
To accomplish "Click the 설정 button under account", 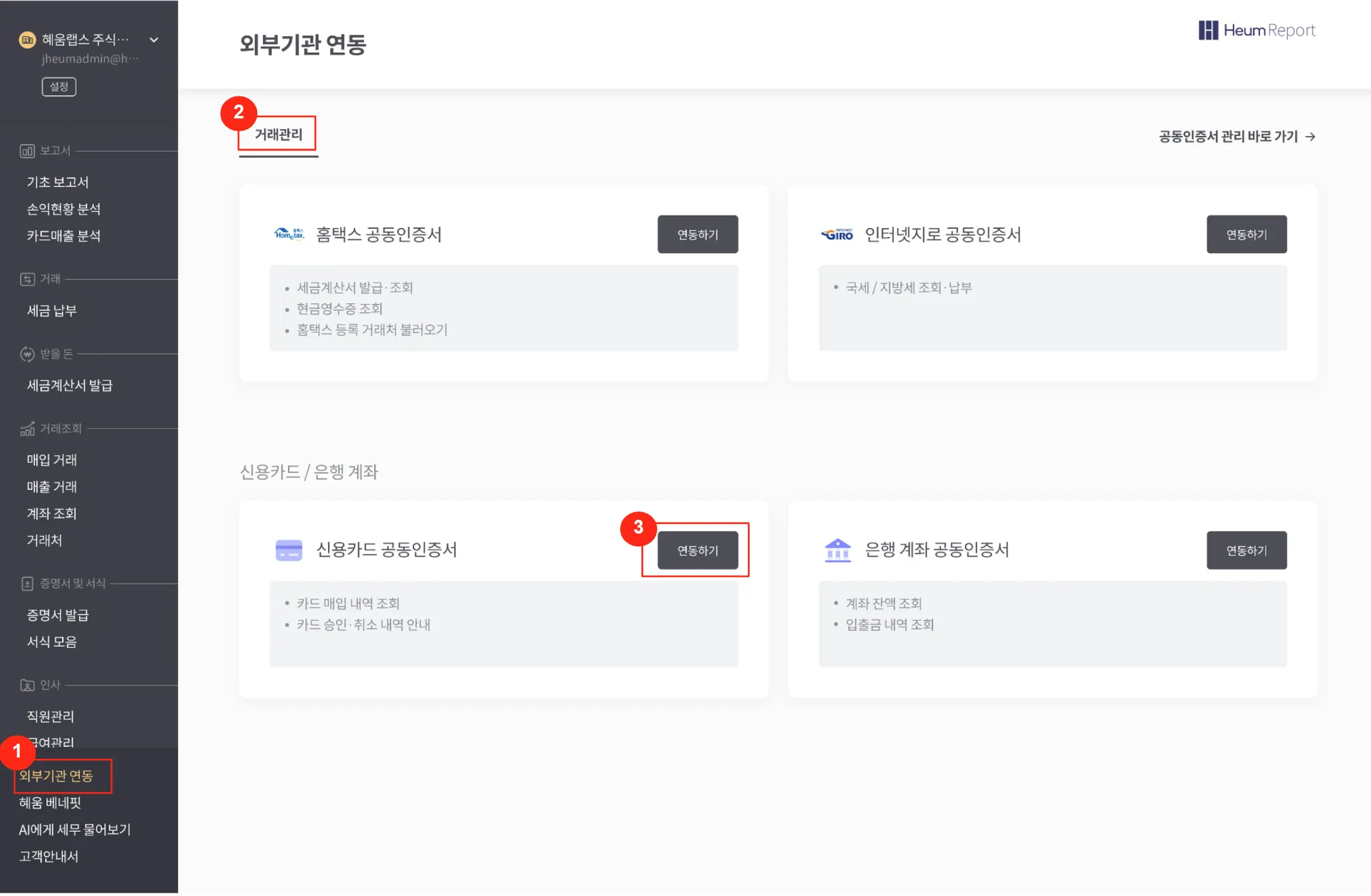I will (59, 87).
